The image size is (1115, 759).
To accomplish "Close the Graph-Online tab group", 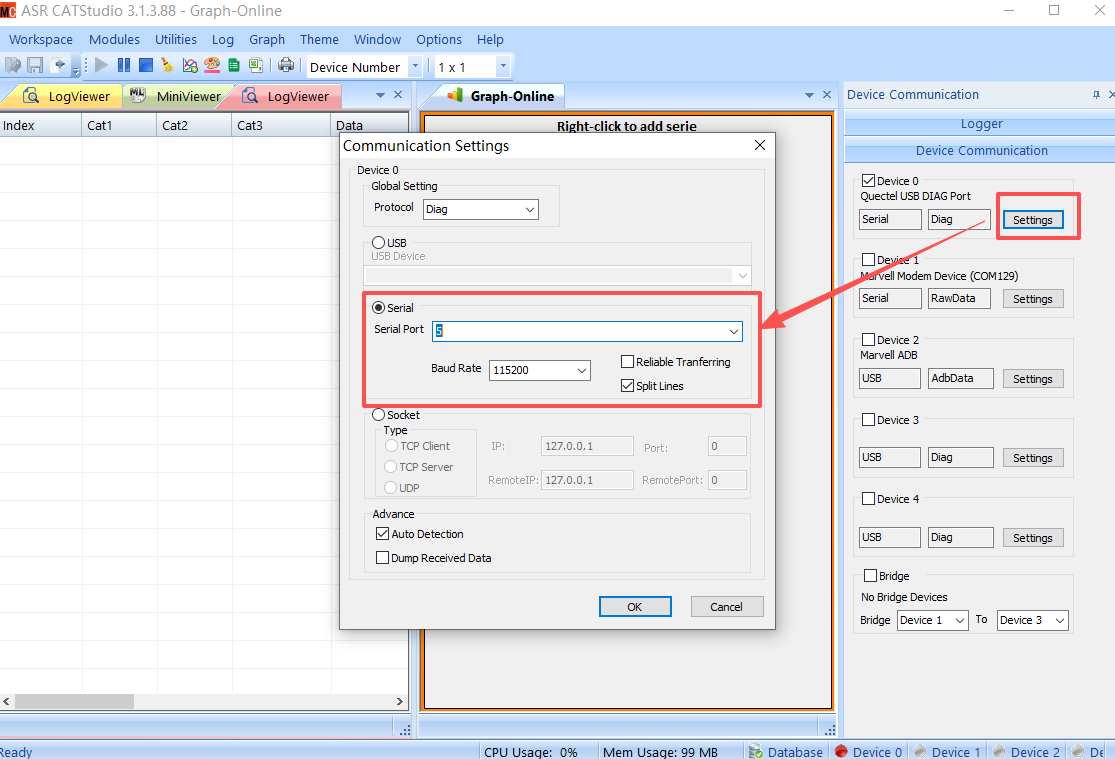I will pos(827,95).
